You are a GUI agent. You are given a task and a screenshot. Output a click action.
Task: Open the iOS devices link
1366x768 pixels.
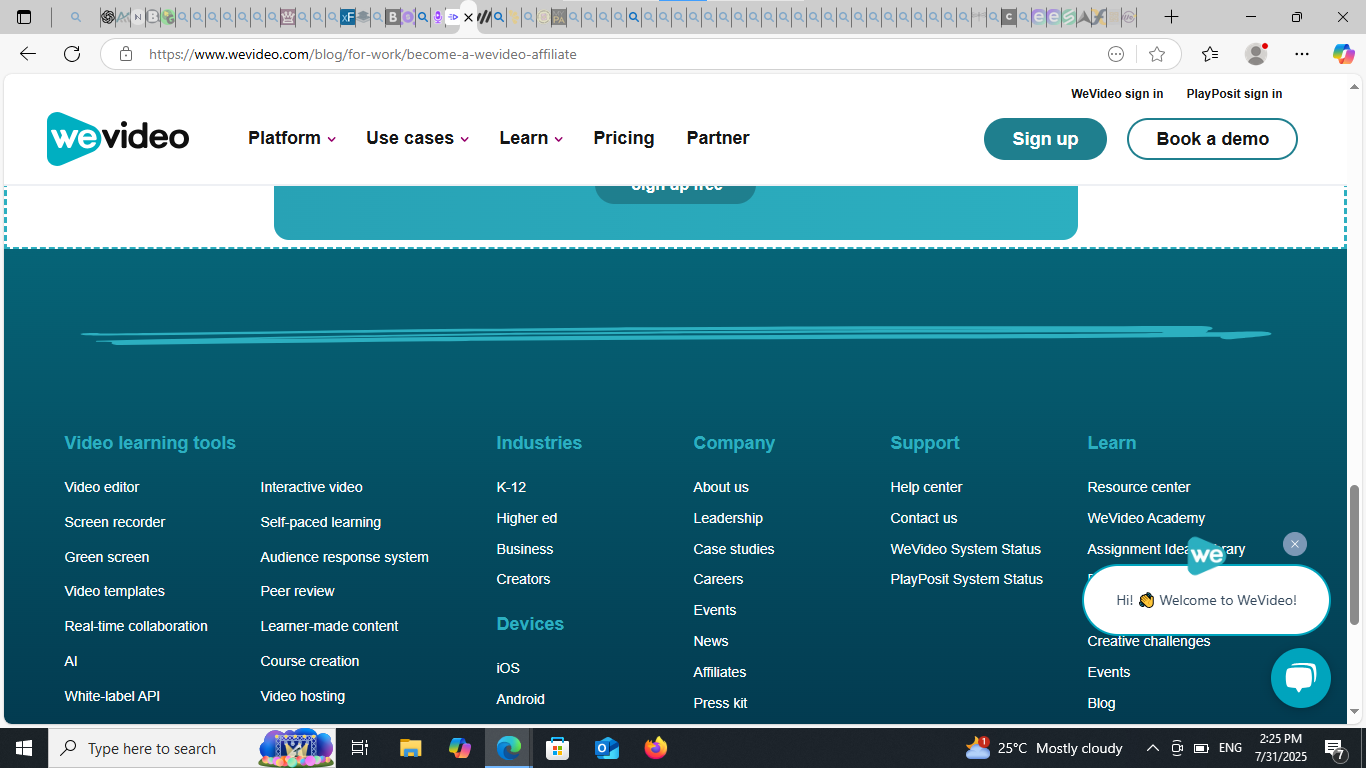(508, 668)
